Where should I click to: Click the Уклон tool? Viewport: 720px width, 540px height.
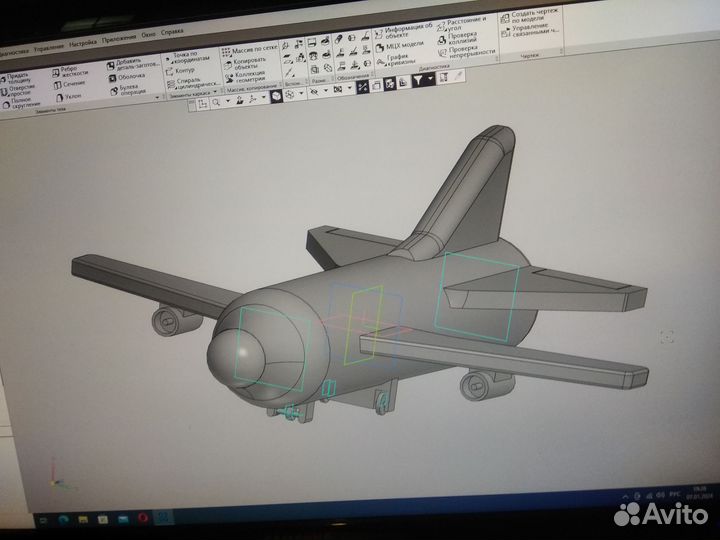pos(73,96)
